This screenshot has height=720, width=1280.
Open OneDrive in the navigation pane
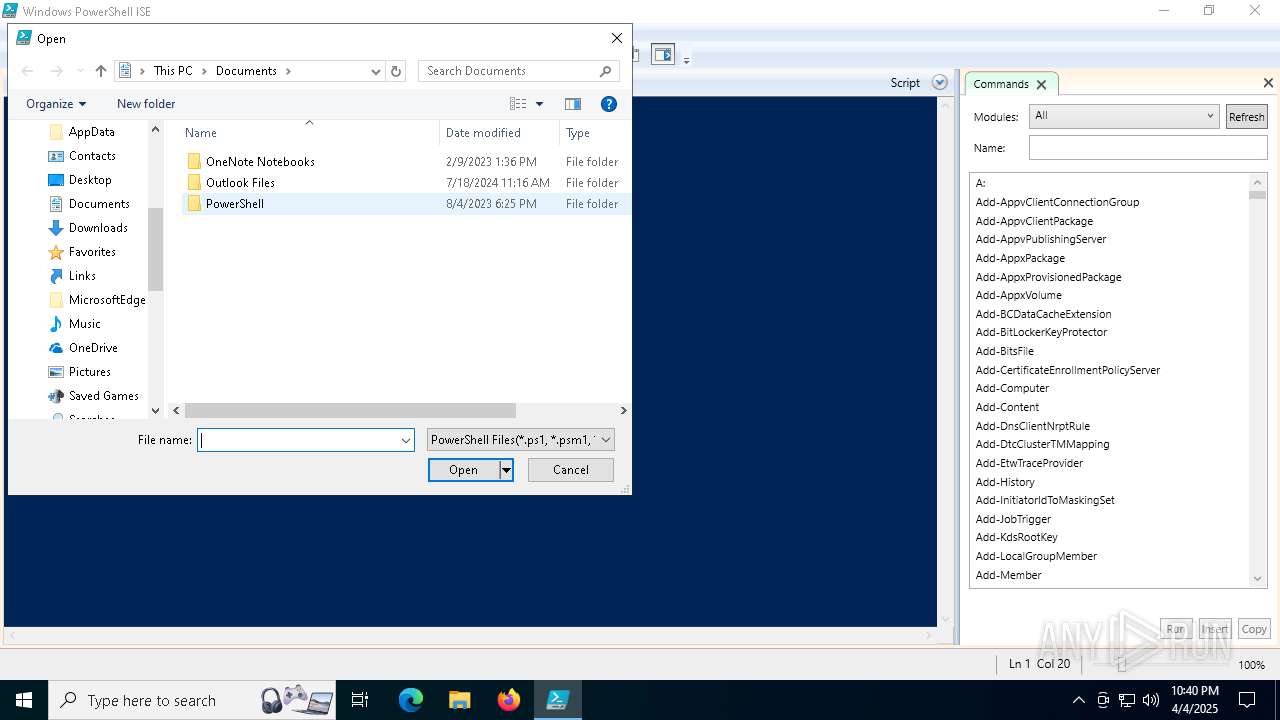(x=93, y=348)
